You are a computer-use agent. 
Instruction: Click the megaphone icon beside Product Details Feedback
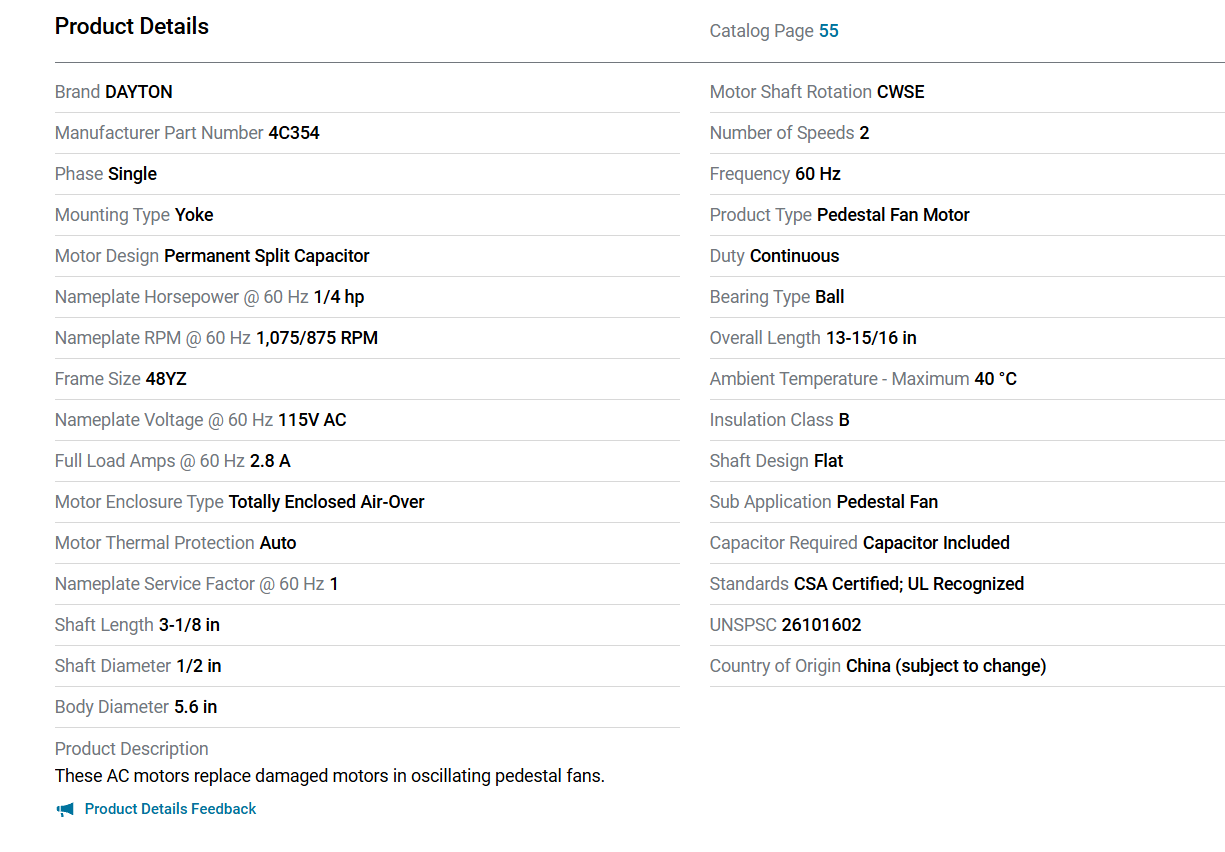65,809
